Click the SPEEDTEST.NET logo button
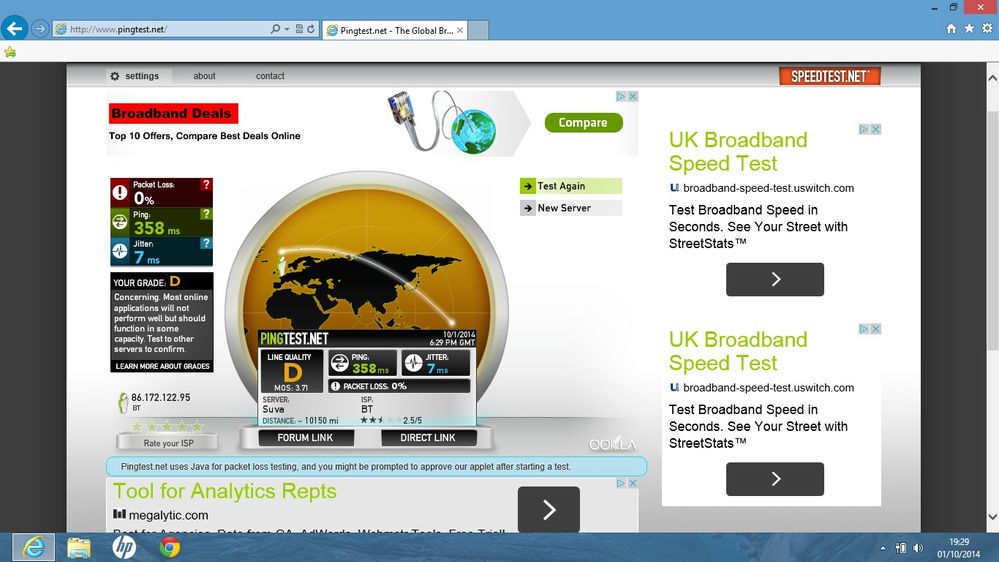The width and height of the screenshot is (999, 562). click(830, 76)
